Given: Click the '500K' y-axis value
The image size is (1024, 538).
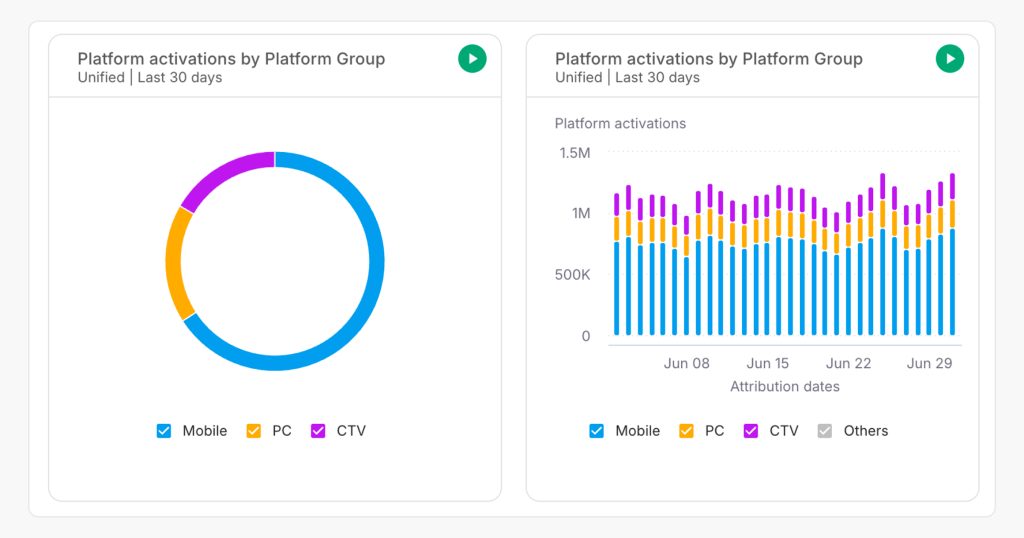Looking at the screenshot, I should coord(573,275).
